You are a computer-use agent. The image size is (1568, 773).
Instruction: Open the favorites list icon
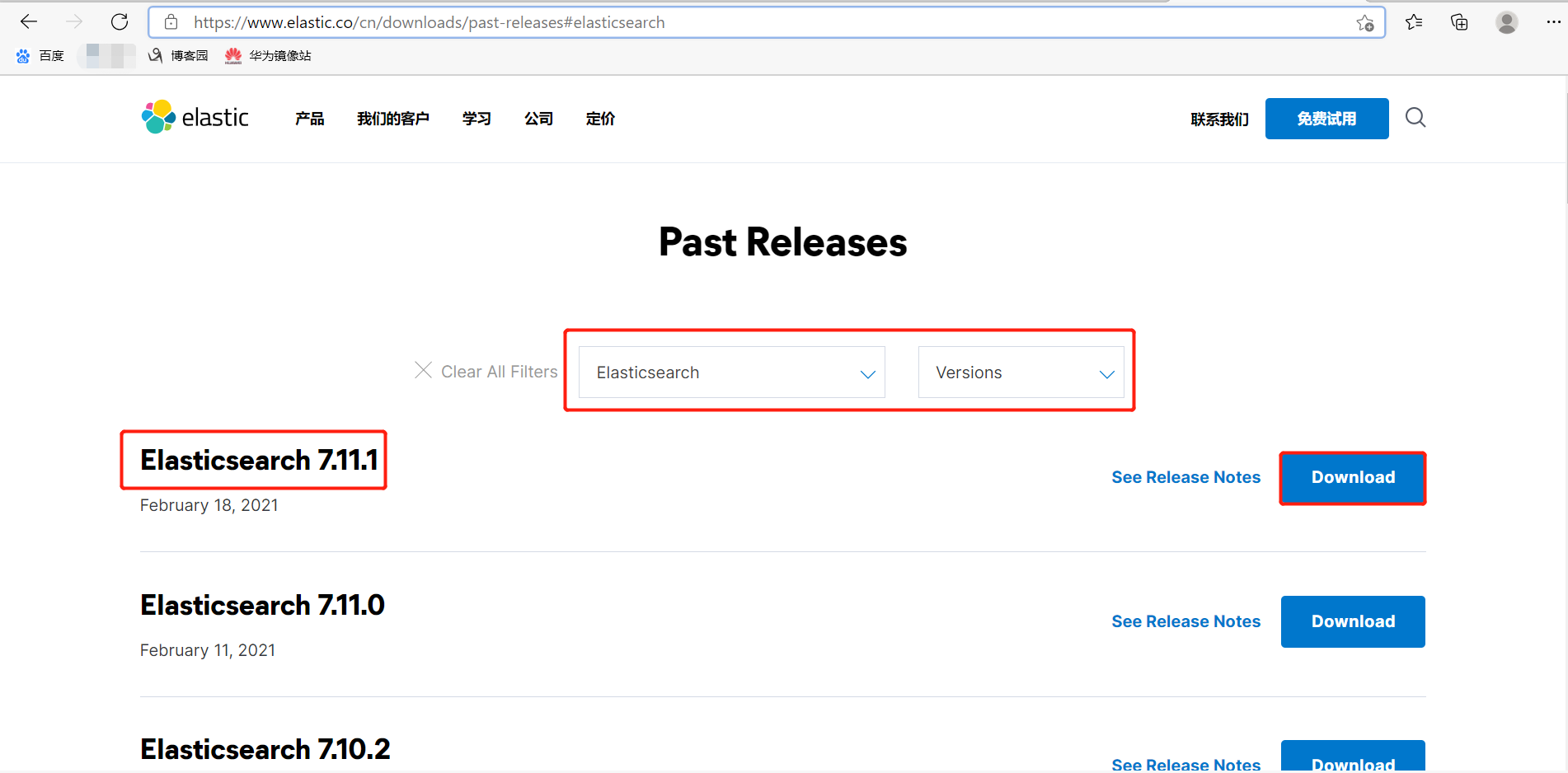pyautogui.click(x=1414, y=22)
